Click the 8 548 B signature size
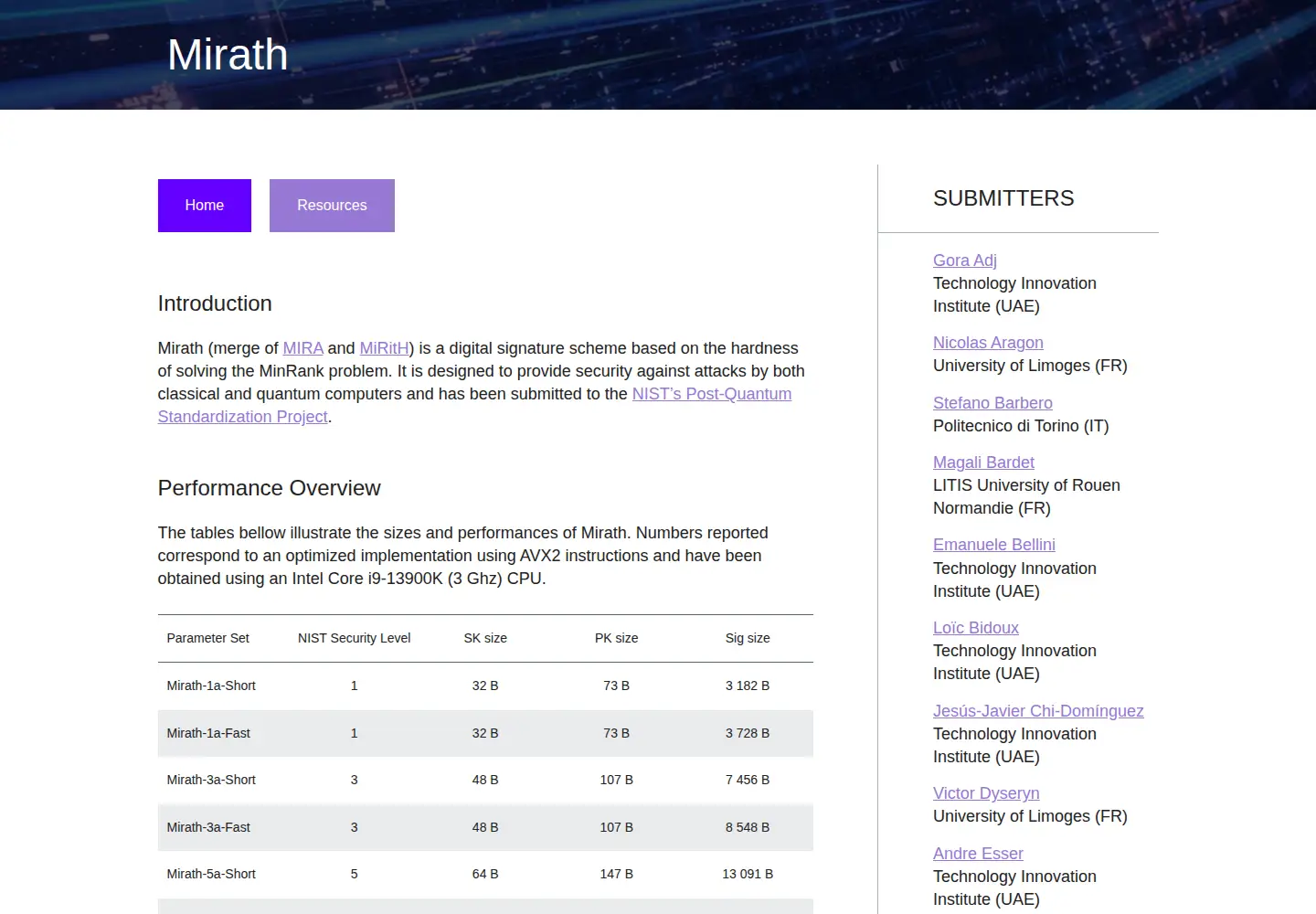The image size is (1316, 914). coord(748,827)
